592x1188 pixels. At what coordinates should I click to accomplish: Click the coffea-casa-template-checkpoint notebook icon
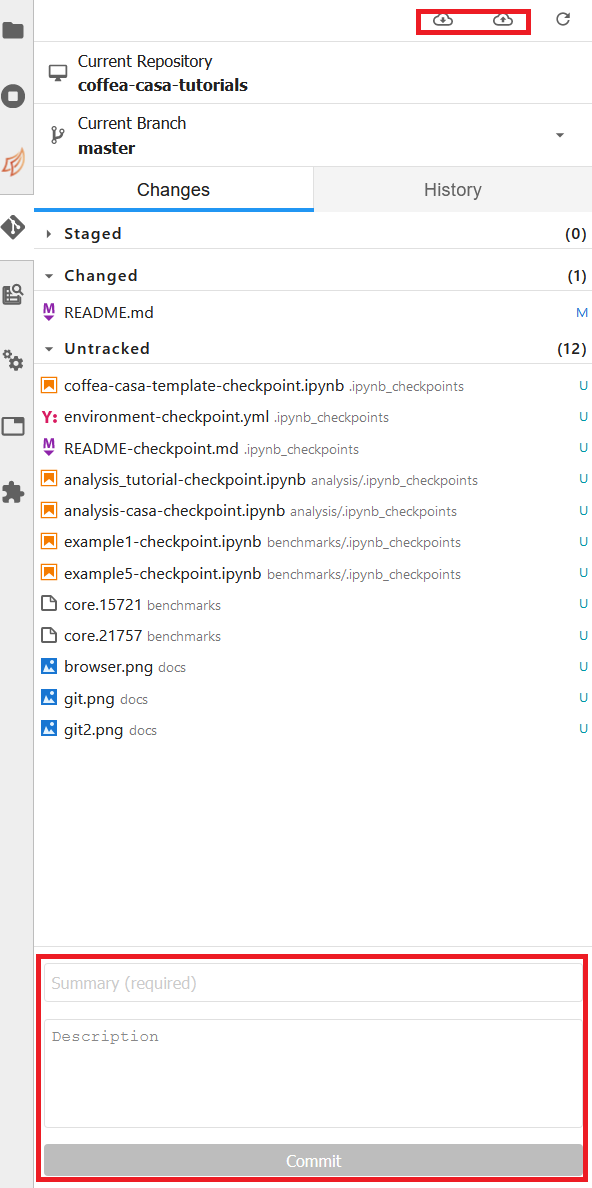pos(49,386)
